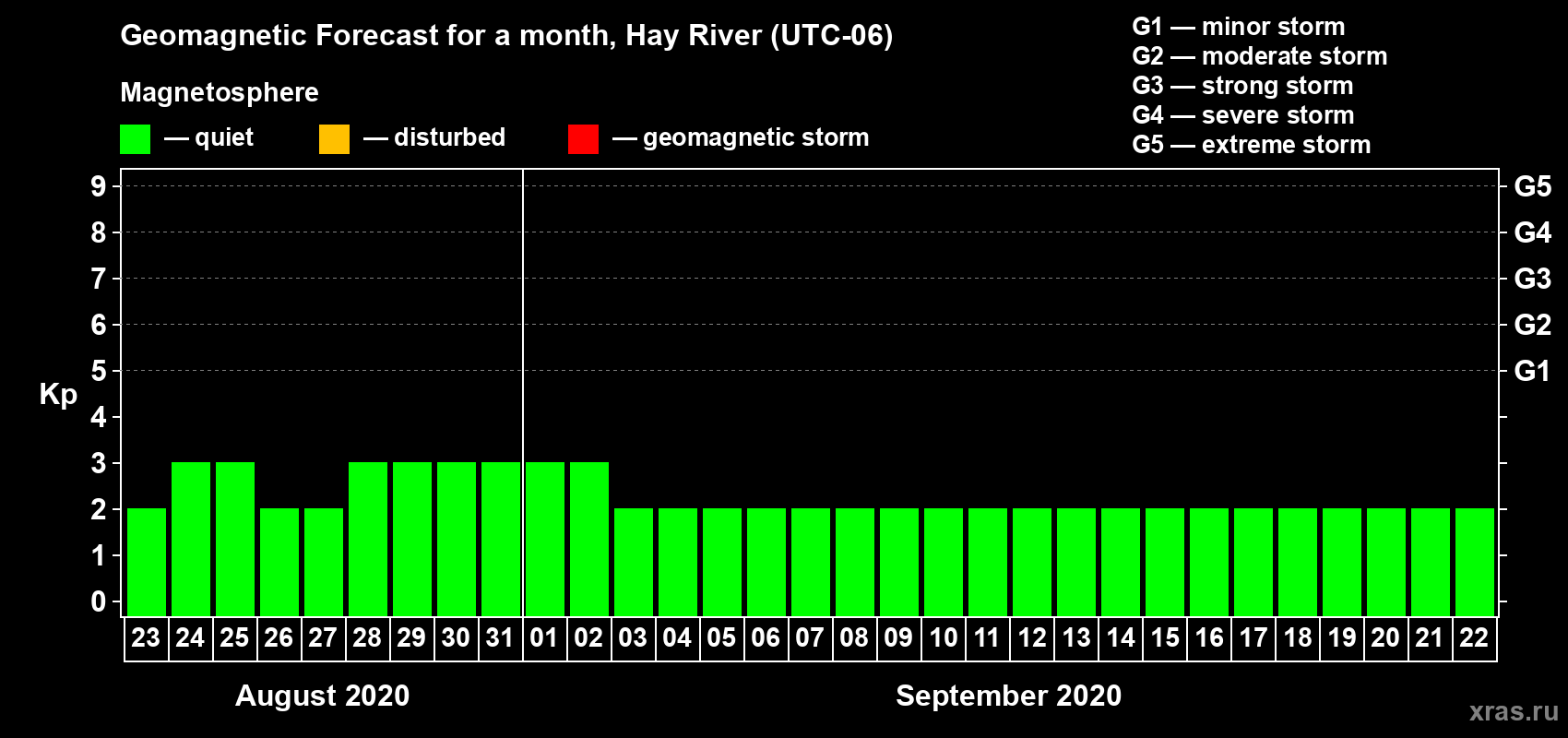
Task: Click date label 30 on the axis
Action: tap(456, 637)
